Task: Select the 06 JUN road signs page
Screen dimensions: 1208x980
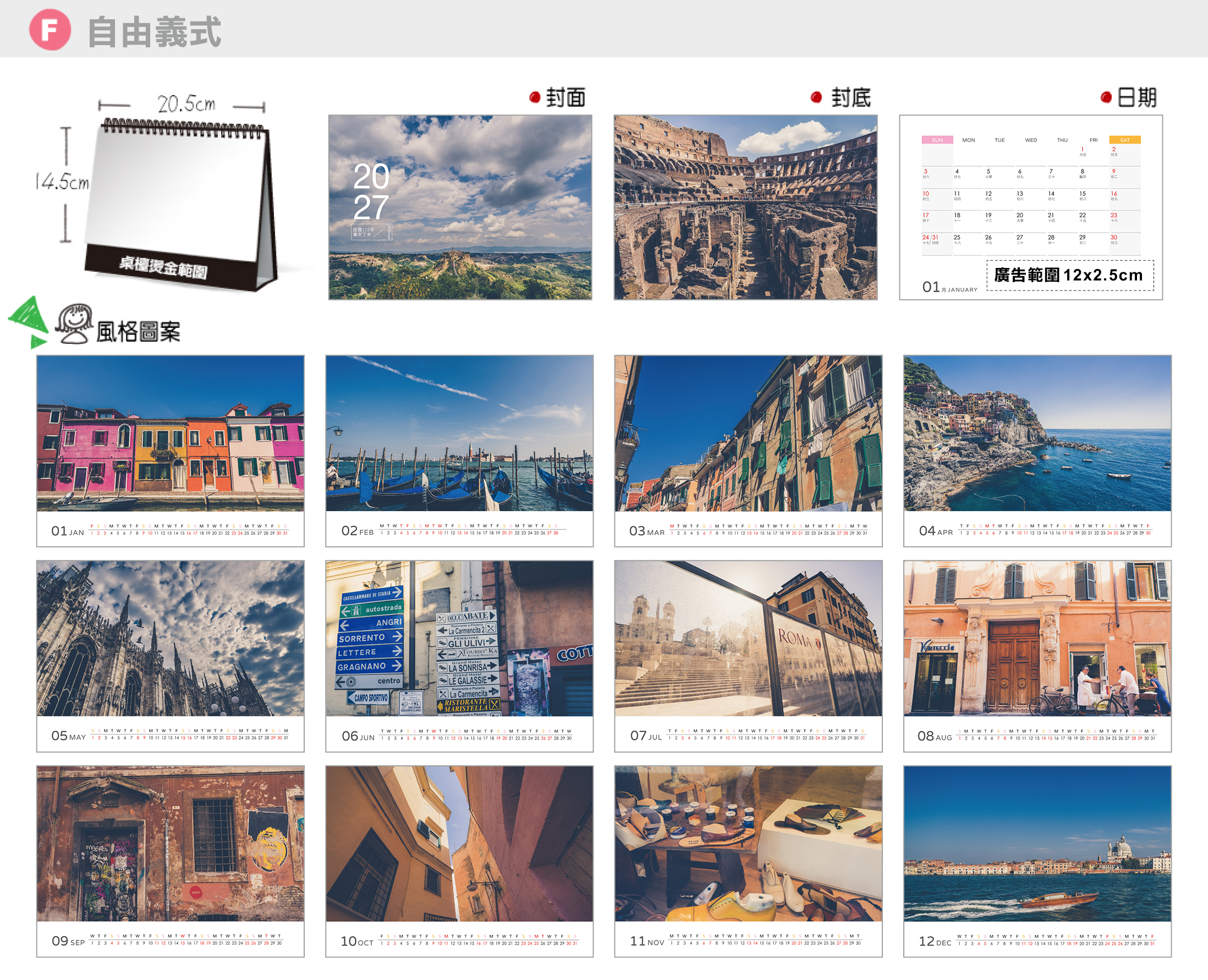Action: [459, 656]
